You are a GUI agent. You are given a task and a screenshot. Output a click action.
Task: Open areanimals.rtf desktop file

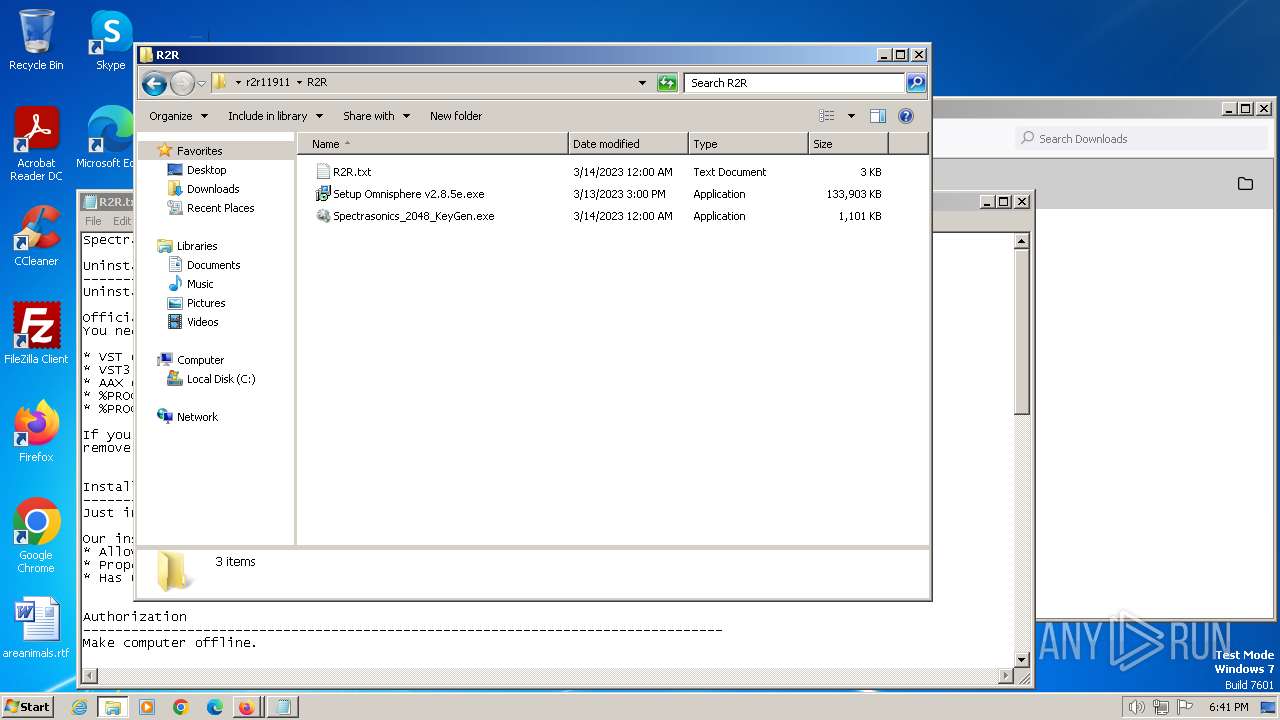pos(36,628)
